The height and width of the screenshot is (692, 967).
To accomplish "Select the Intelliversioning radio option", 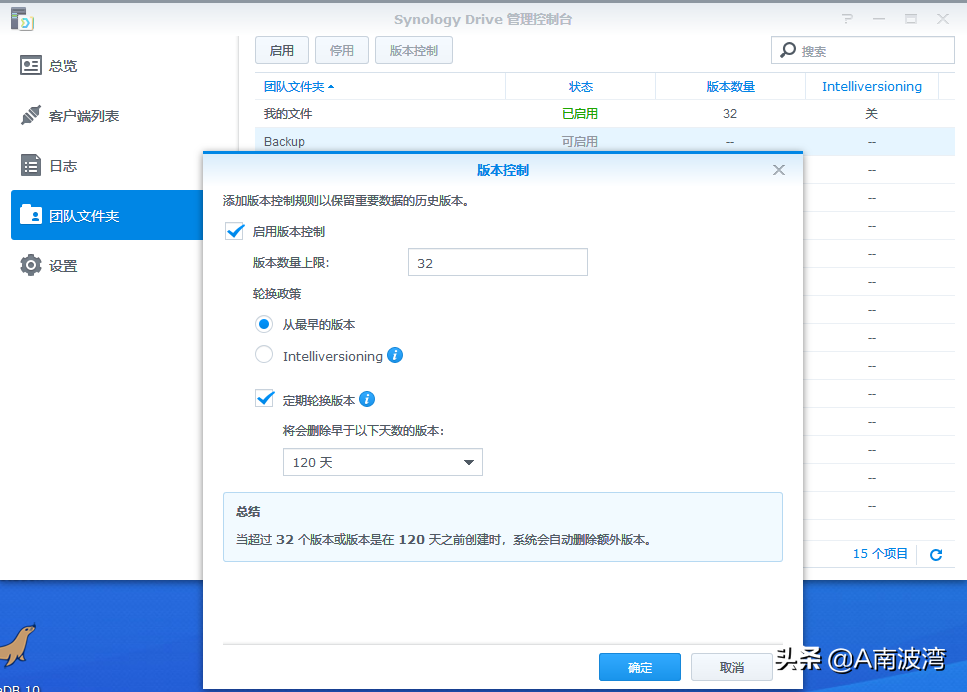I will (264, 355).
